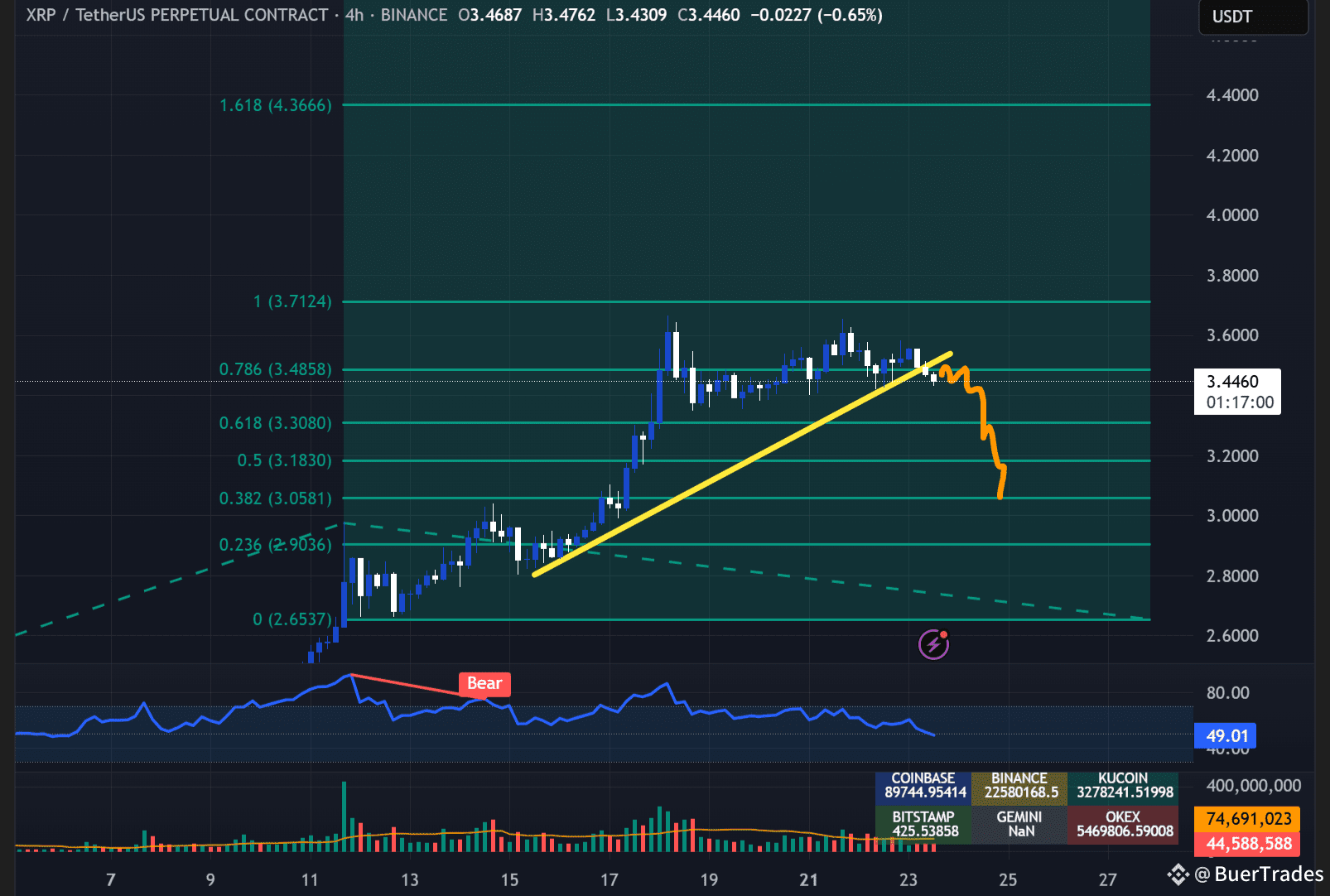Click the candle countdown 01:17:00
This screenshot has width=1330, height=896.
click(x=1240, y=402)
